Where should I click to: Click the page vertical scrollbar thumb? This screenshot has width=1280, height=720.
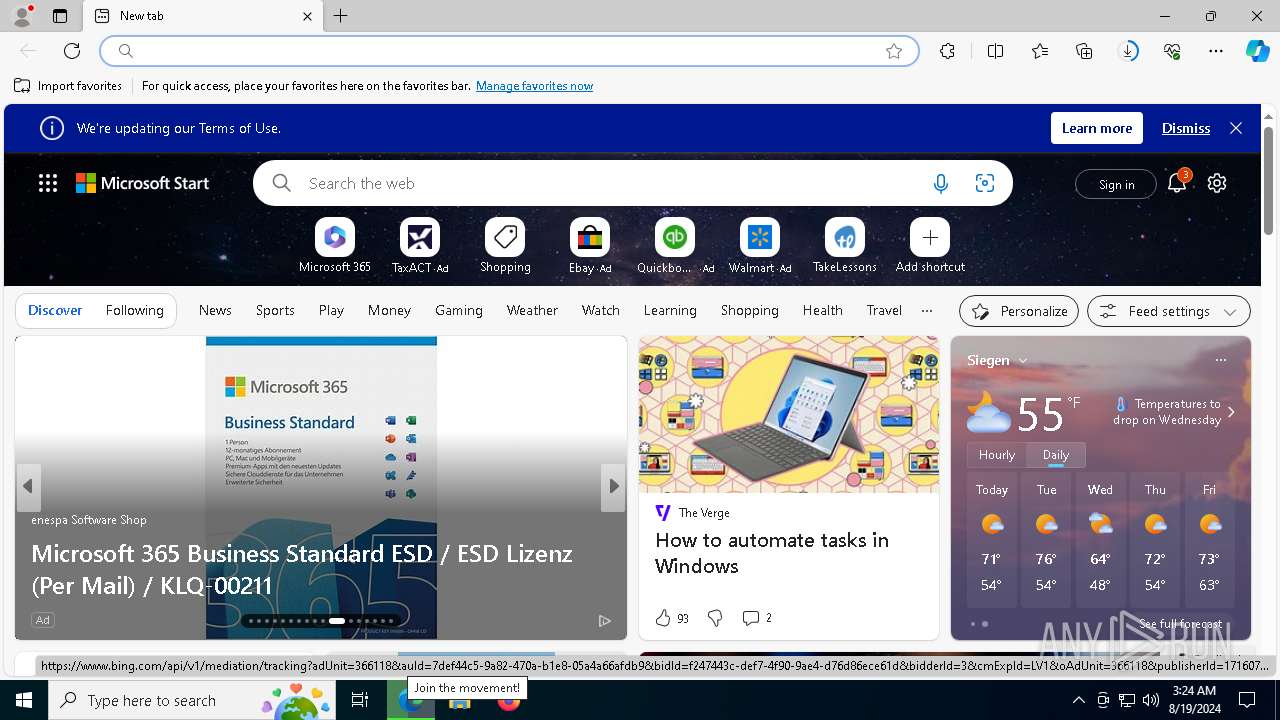coord(1269,180)
